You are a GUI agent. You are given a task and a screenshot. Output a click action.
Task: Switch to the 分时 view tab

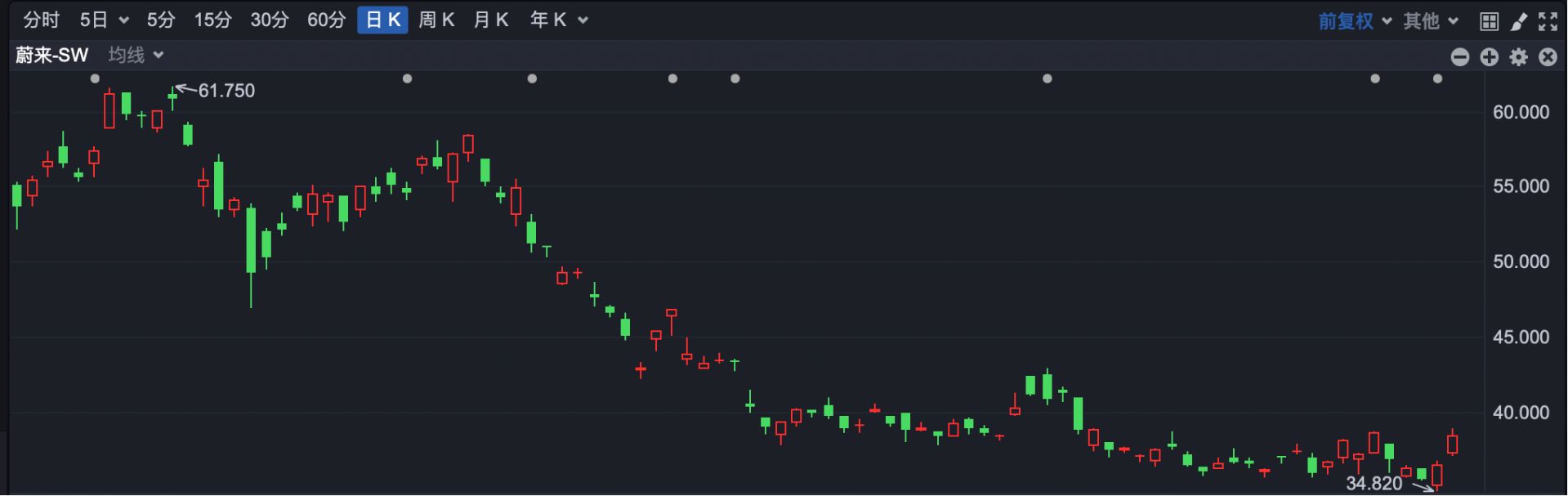click(41, 20)
